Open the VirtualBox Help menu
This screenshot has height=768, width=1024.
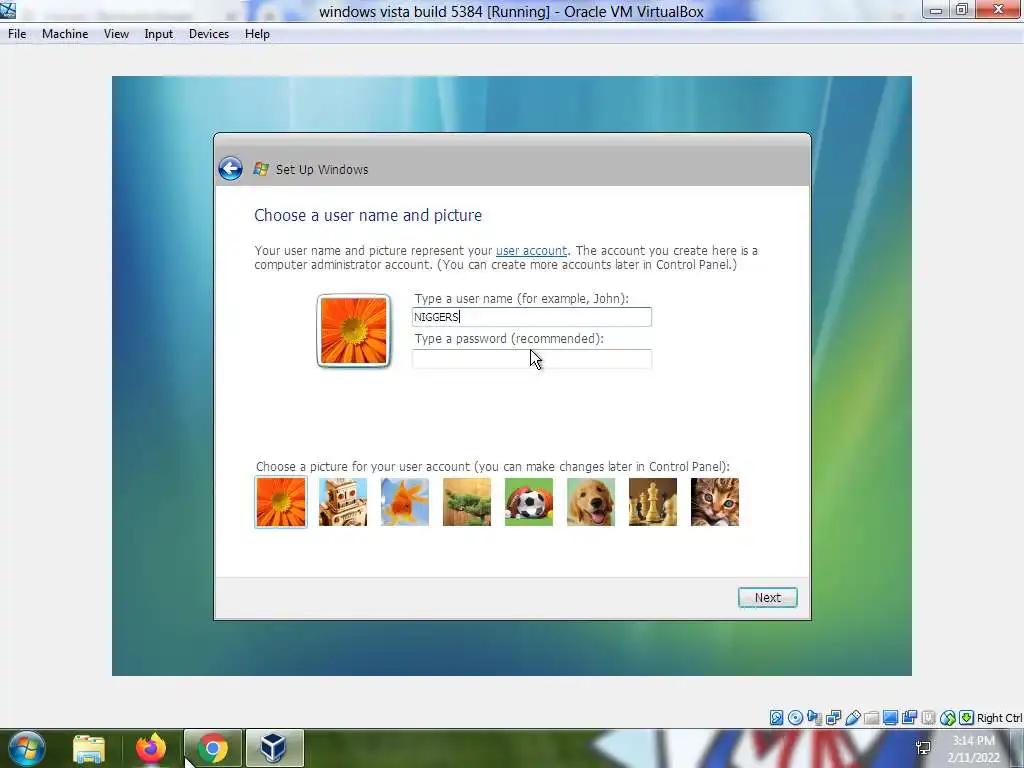pos(257,34)
